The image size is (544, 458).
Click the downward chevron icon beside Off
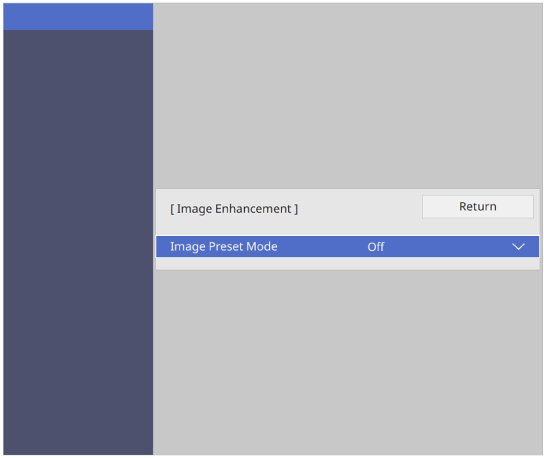[518, 247]
